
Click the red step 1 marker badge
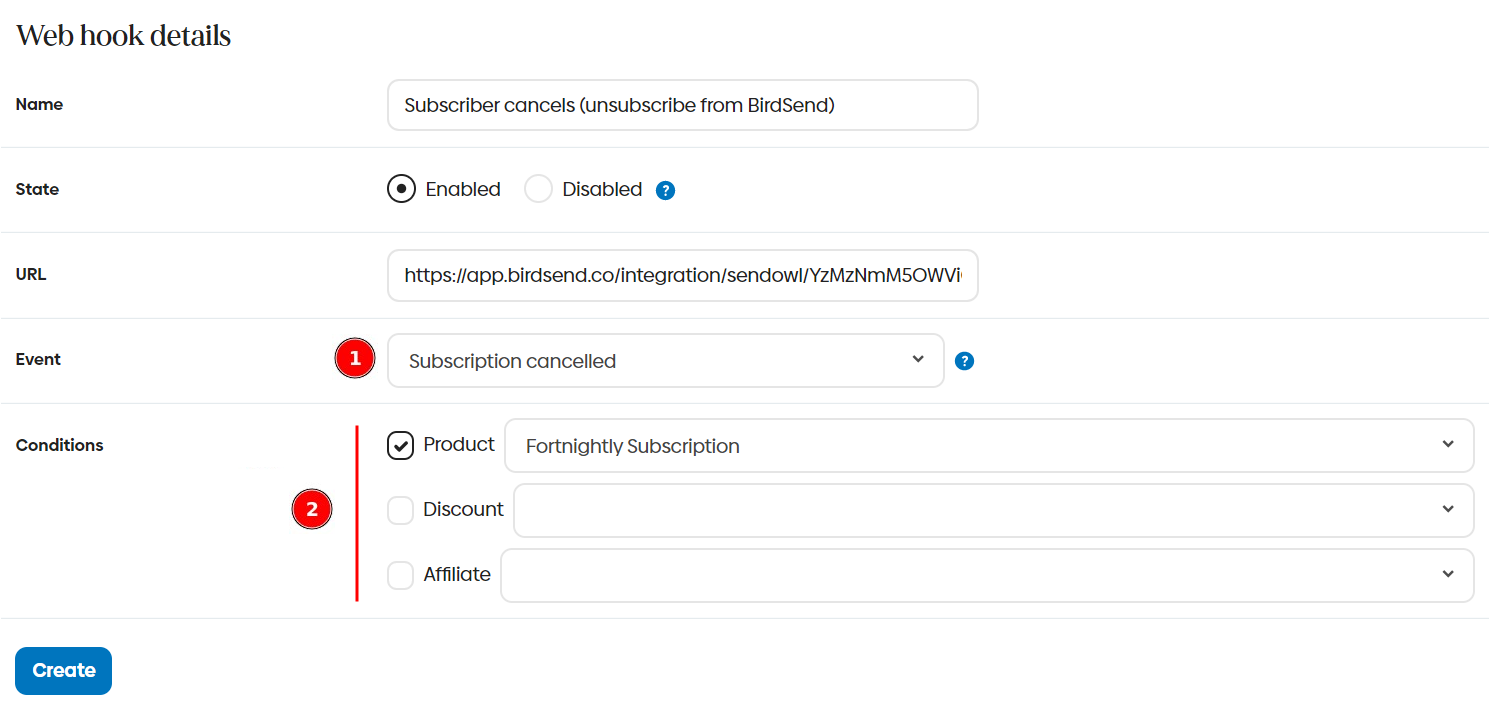354,358
